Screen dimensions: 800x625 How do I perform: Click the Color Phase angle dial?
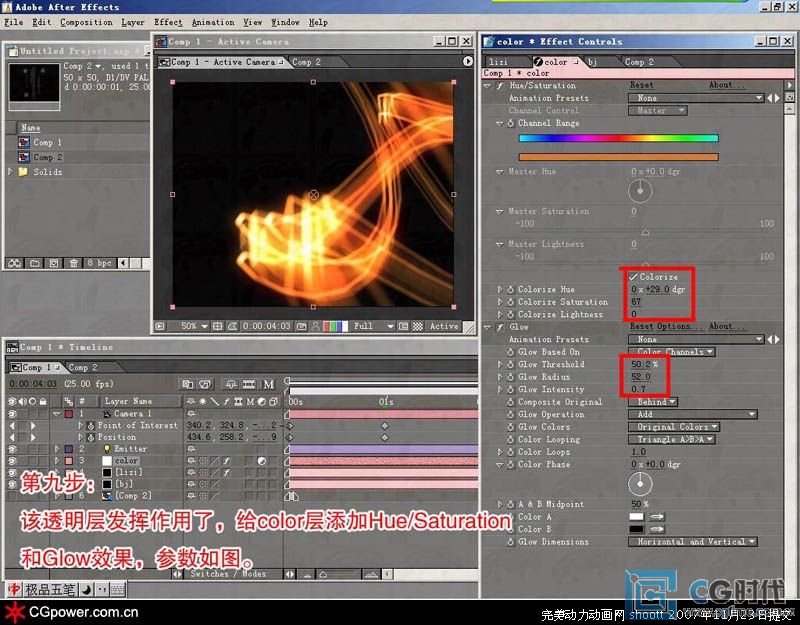click(640, 484)
